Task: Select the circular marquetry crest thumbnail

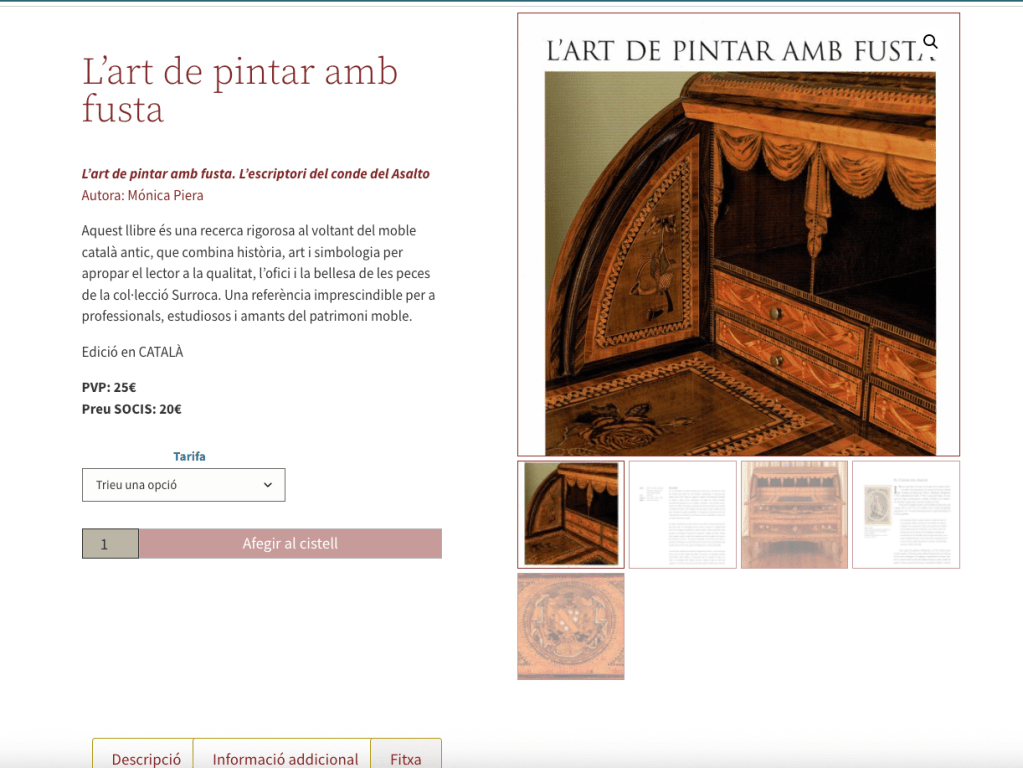Action: (571, 626)
